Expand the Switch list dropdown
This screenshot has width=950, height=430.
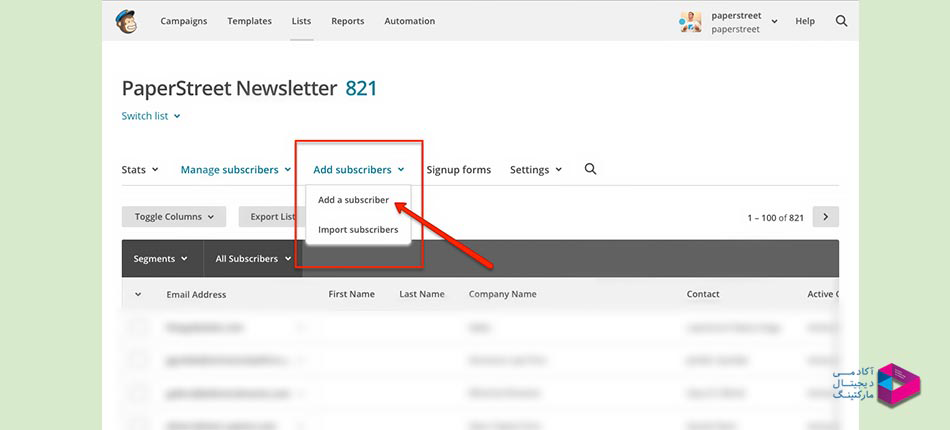pyautogui.click(x=151, y=116)
